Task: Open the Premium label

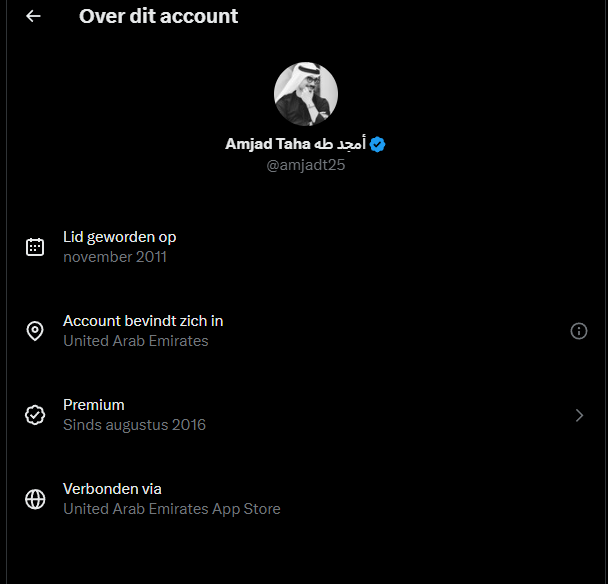Action: click(94, 405)
